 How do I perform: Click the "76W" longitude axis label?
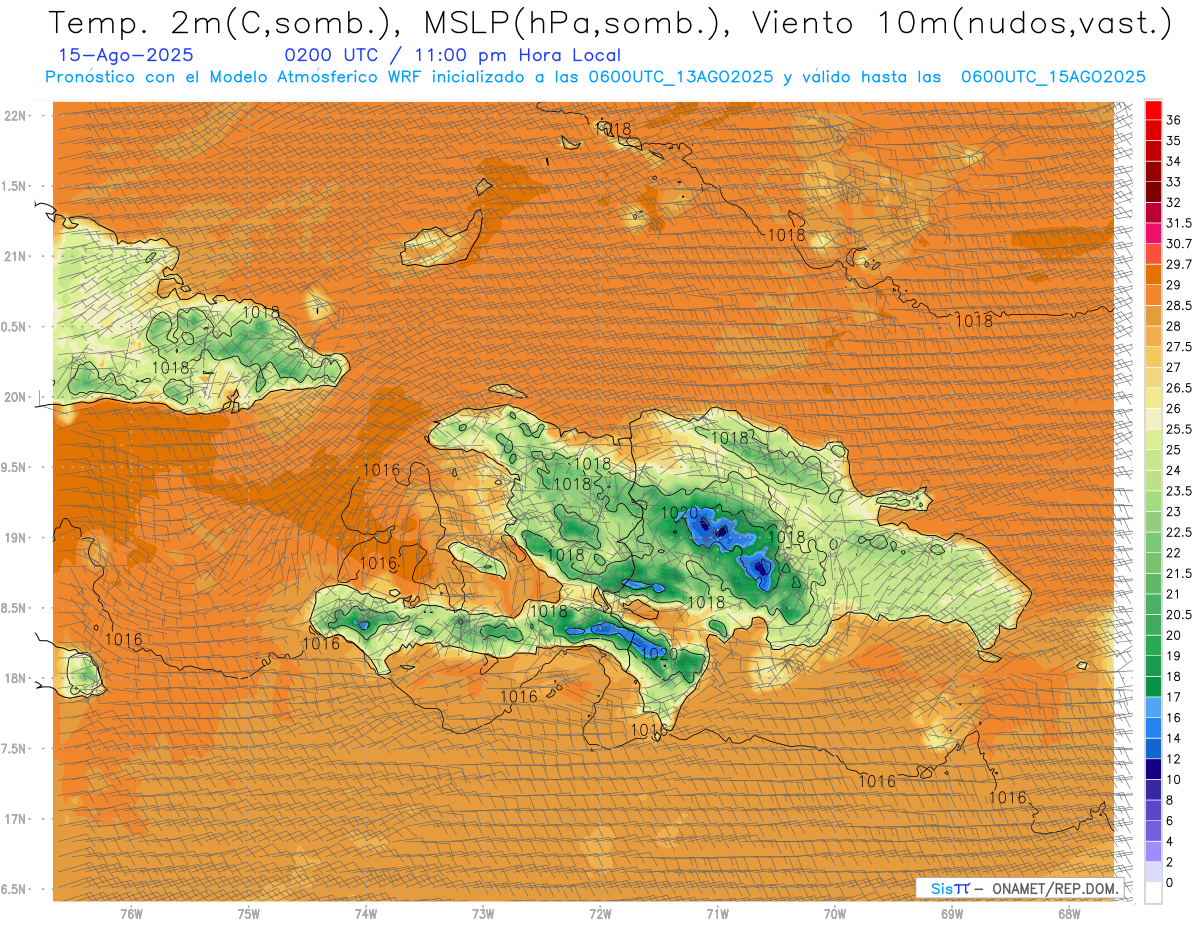pos(131,914)
